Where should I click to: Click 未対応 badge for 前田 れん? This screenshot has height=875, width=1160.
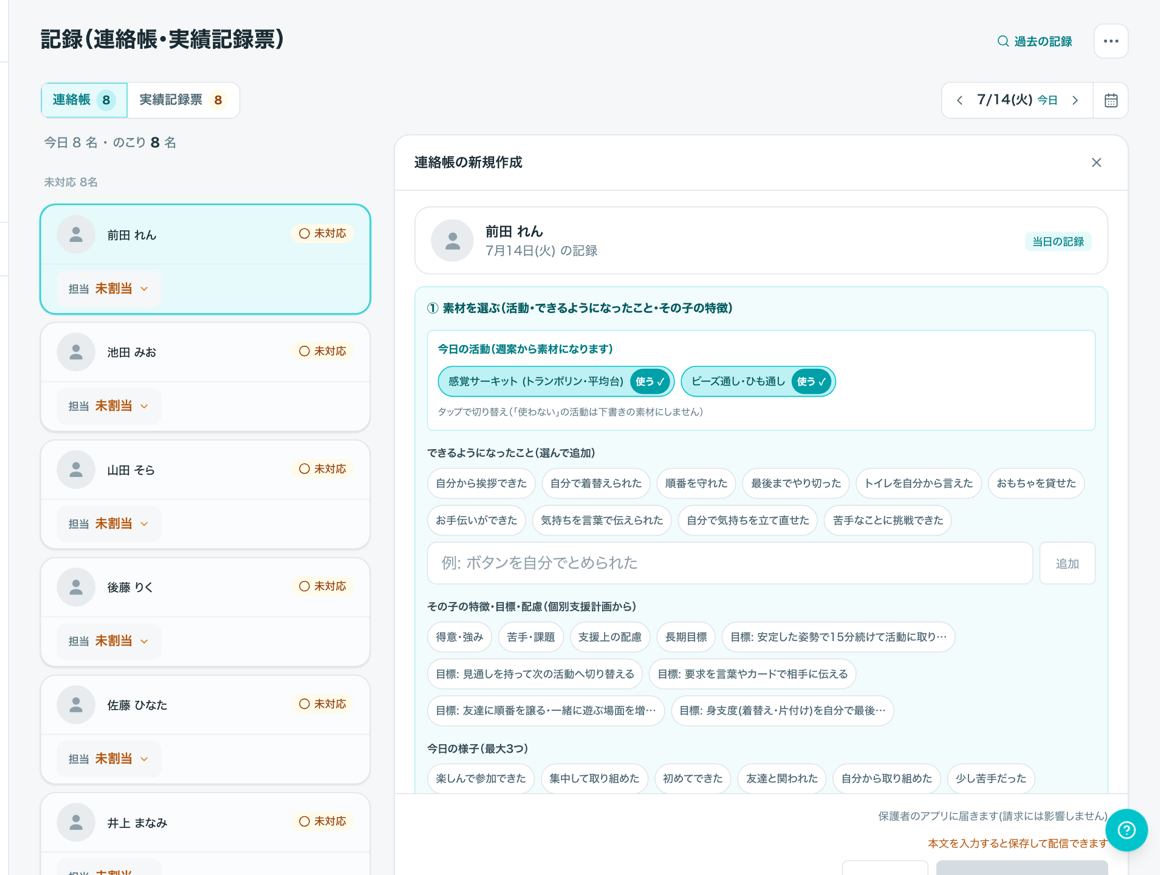tap(323, 234)
